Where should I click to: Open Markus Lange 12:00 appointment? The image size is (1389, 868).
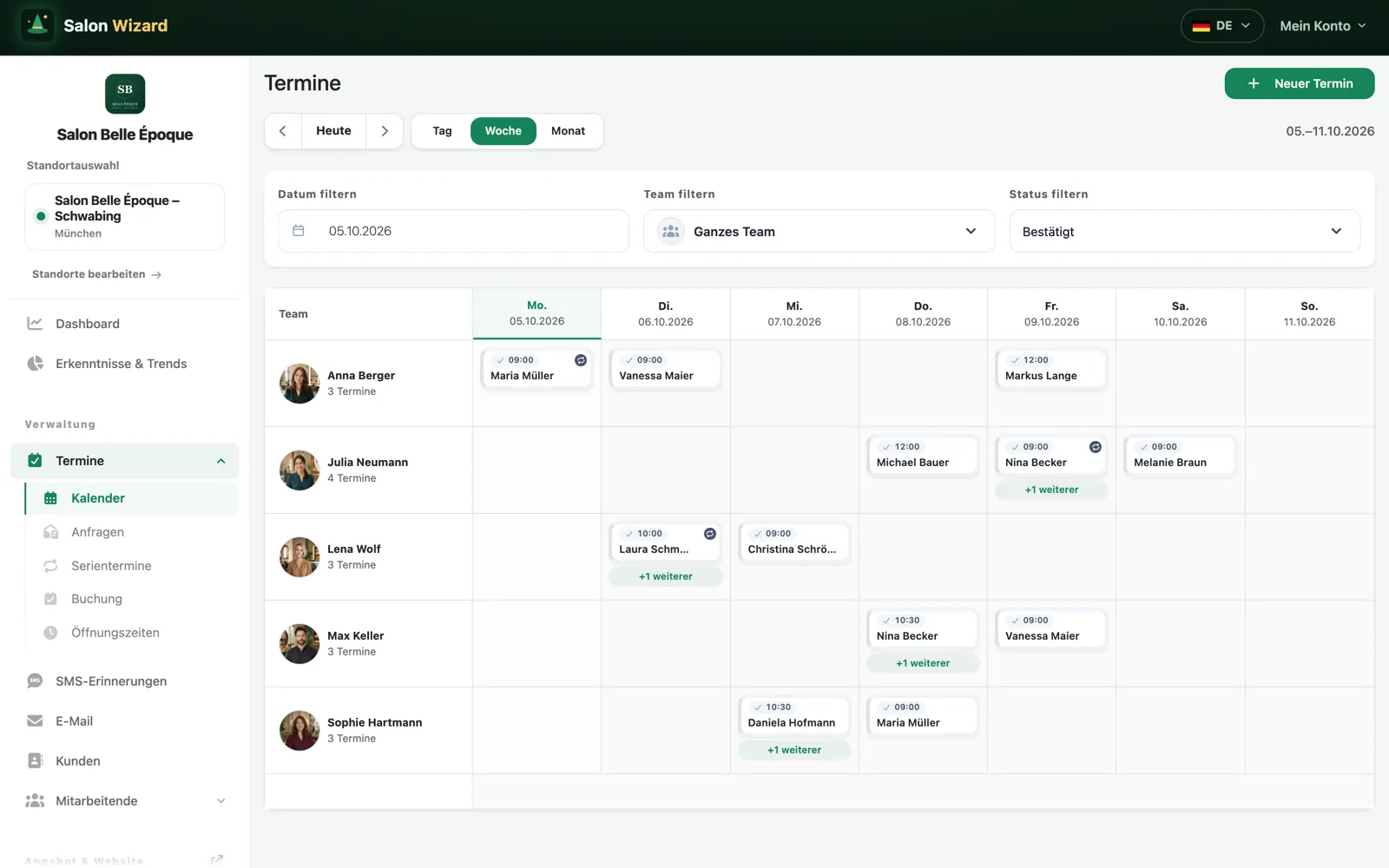[x=1051, y=368]
